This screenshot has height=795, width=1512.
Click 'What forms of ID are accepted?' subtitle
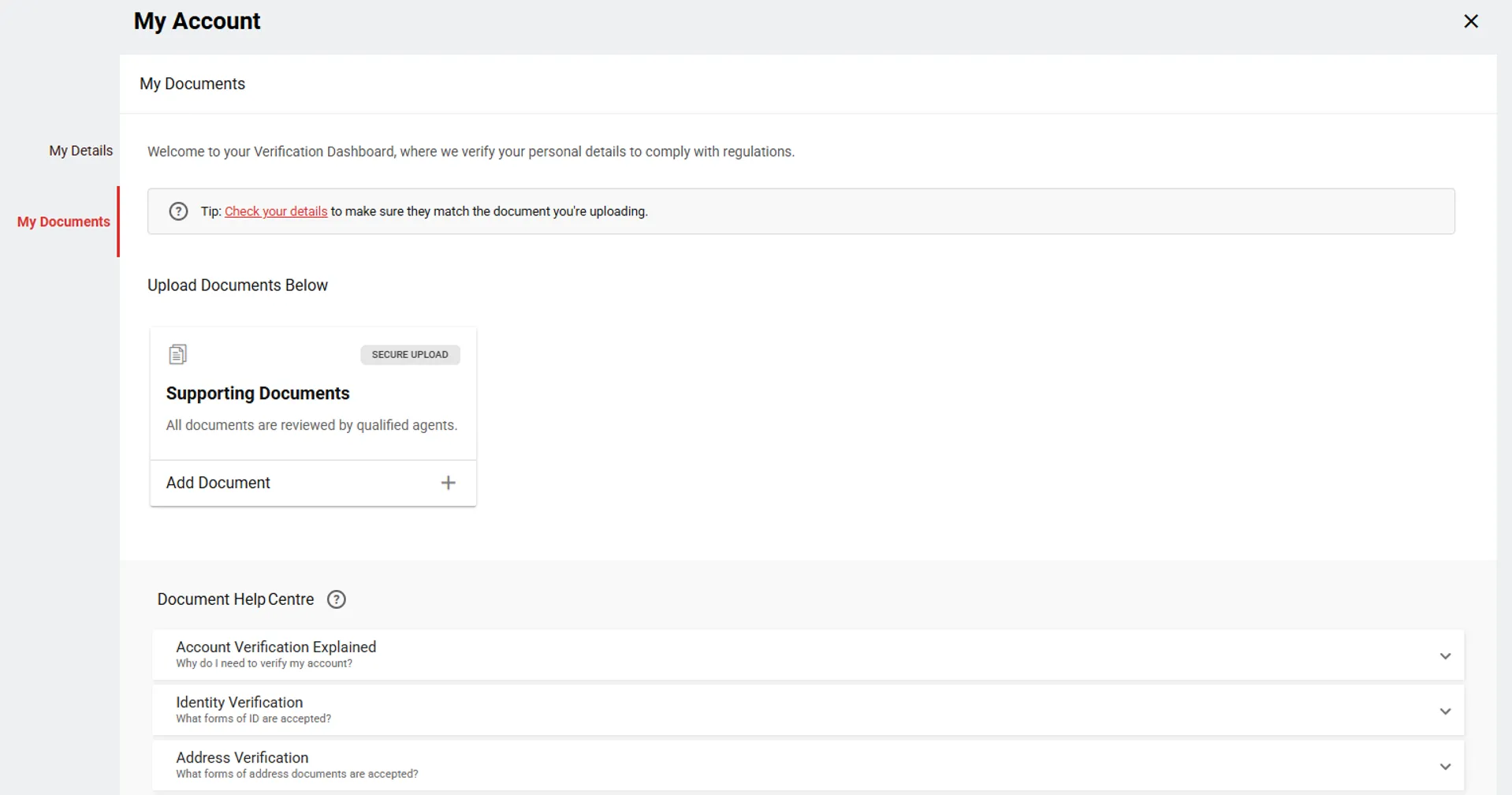click(253, 718)
